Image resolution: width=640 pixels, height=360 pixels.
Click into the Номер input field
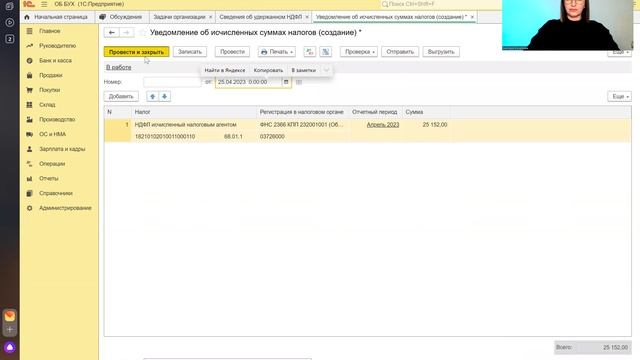click(172, 82)
